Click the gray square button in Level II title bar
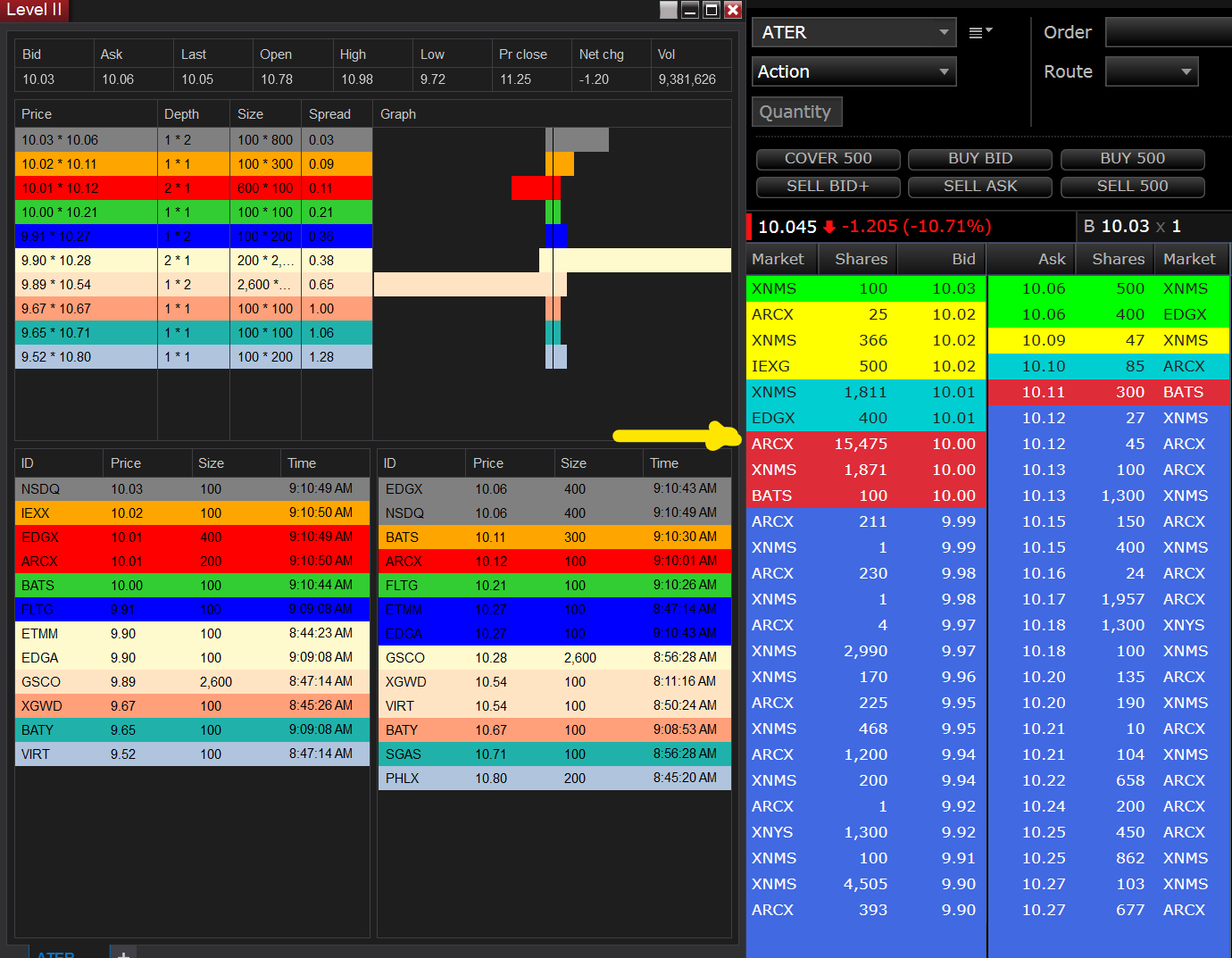This screenshot has height=958, width=1232. (x=669, y=10)
